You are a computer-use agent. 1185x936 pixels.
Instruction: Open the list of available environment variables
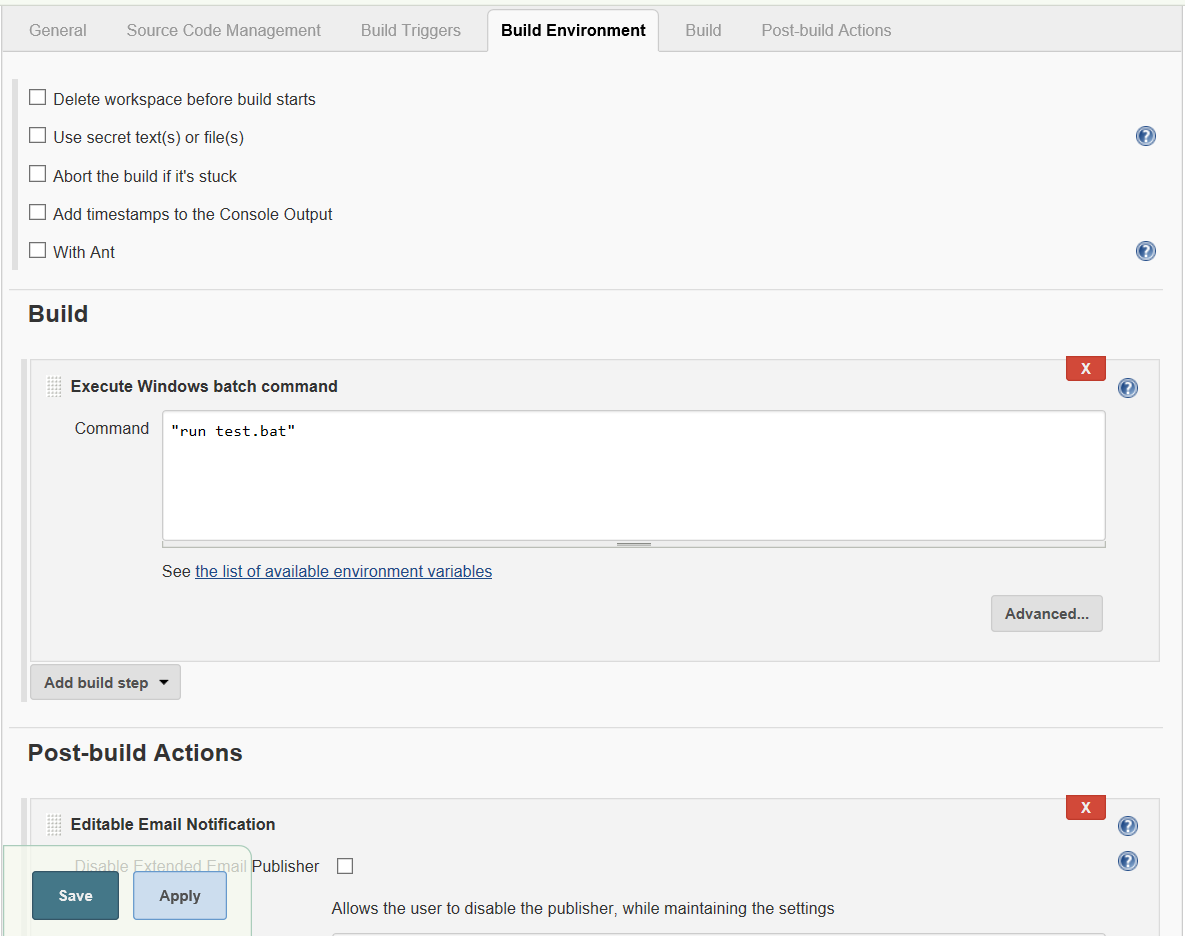click(343, 572)
